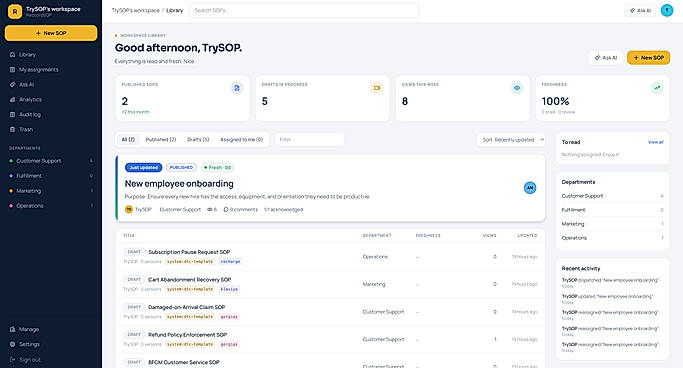The width and height of the screenshot is (683, 368).
Task: Open the user avatar T in top bar
Action: 667,10
